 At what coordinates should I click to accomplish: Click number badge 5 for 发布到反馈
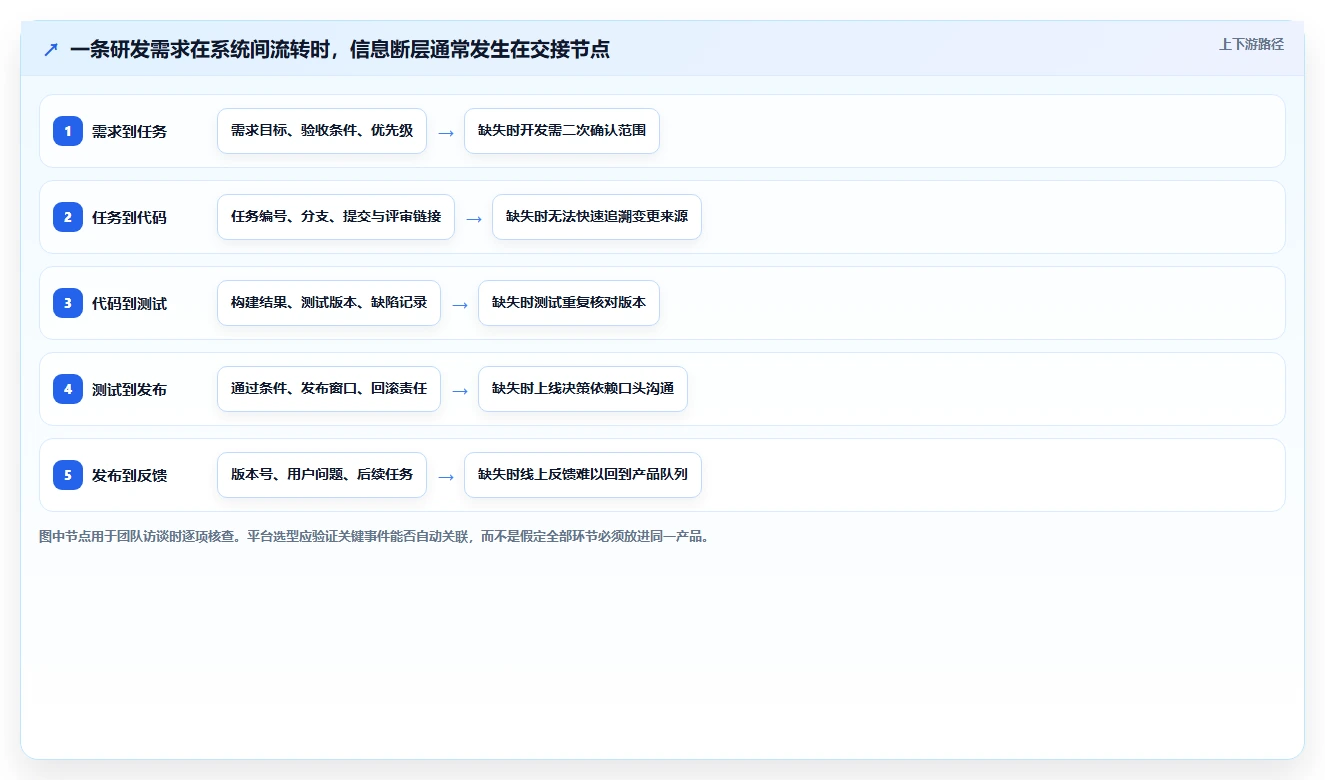coord(68,475)
